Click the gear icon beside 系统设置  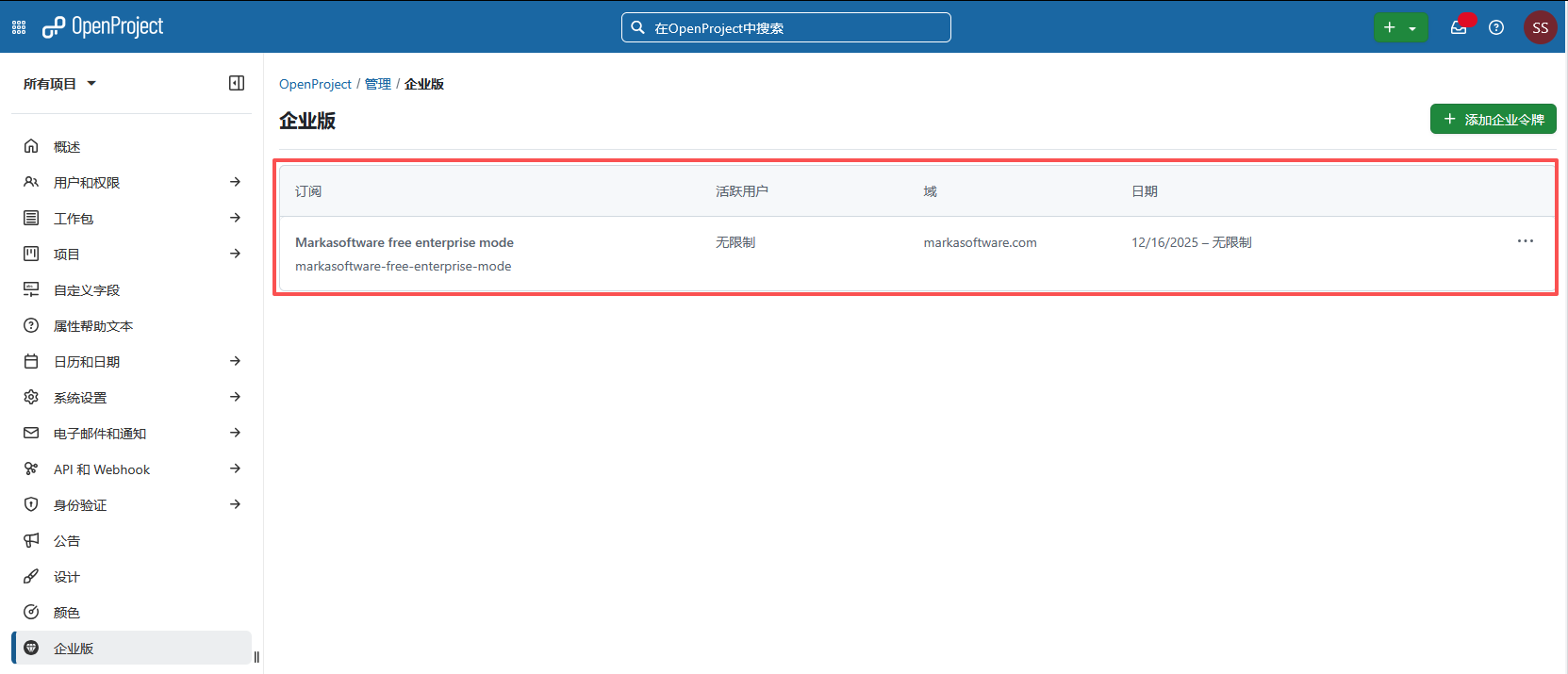point(31,397)
